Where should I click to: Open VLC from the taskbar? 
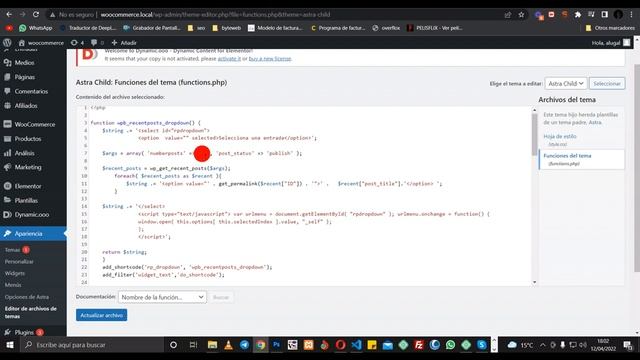(x=228, y=345)
